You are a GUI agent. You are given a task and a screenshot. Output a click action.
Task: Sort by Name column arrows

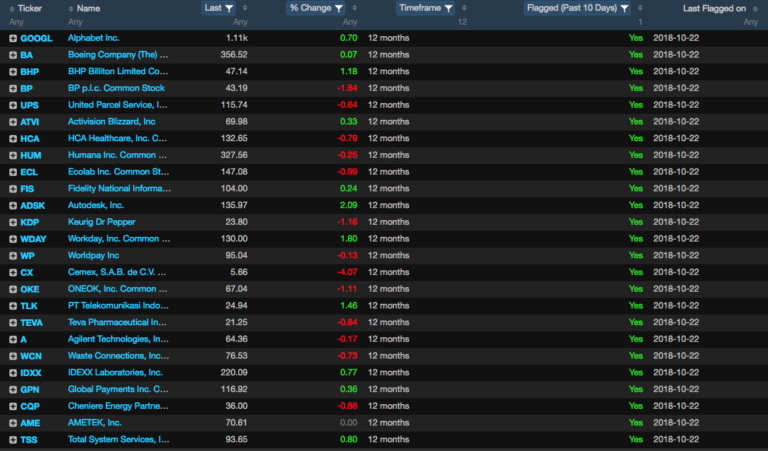71,9
